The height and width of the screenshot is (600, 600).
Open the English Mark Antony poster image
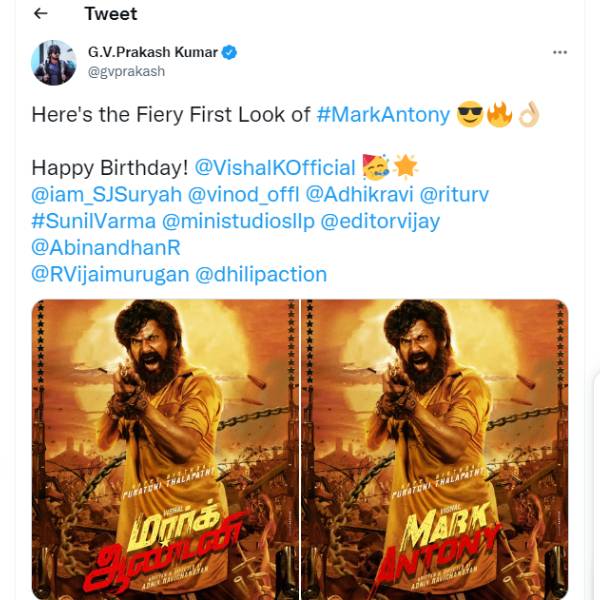[x=435, y=450]
